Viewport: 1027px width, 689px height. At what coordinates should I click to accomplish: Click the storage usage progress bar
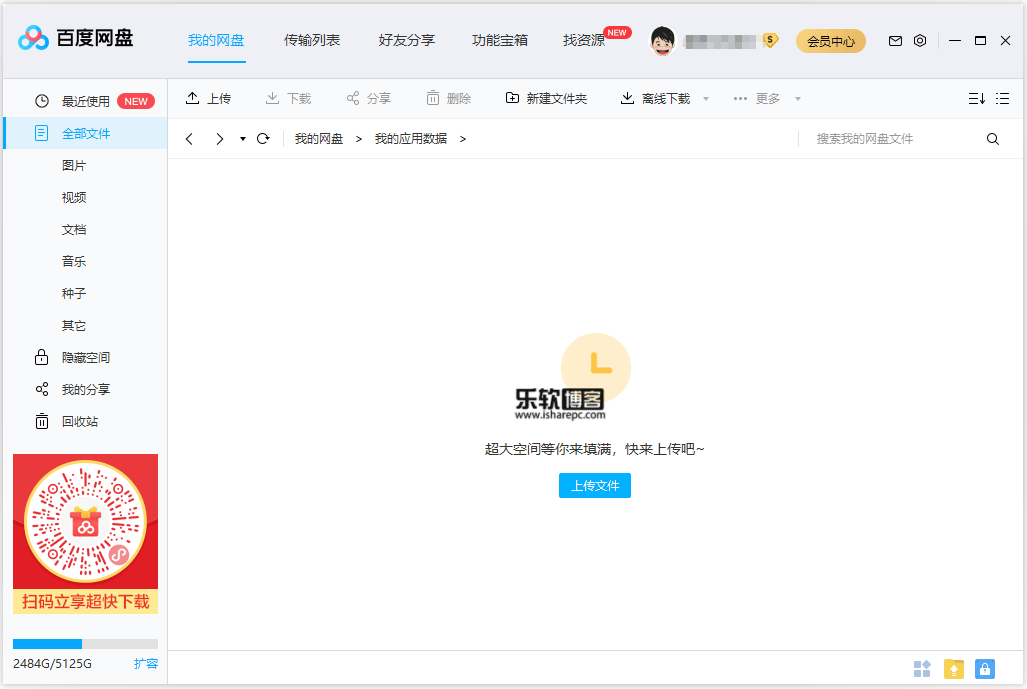pos(85,644)
